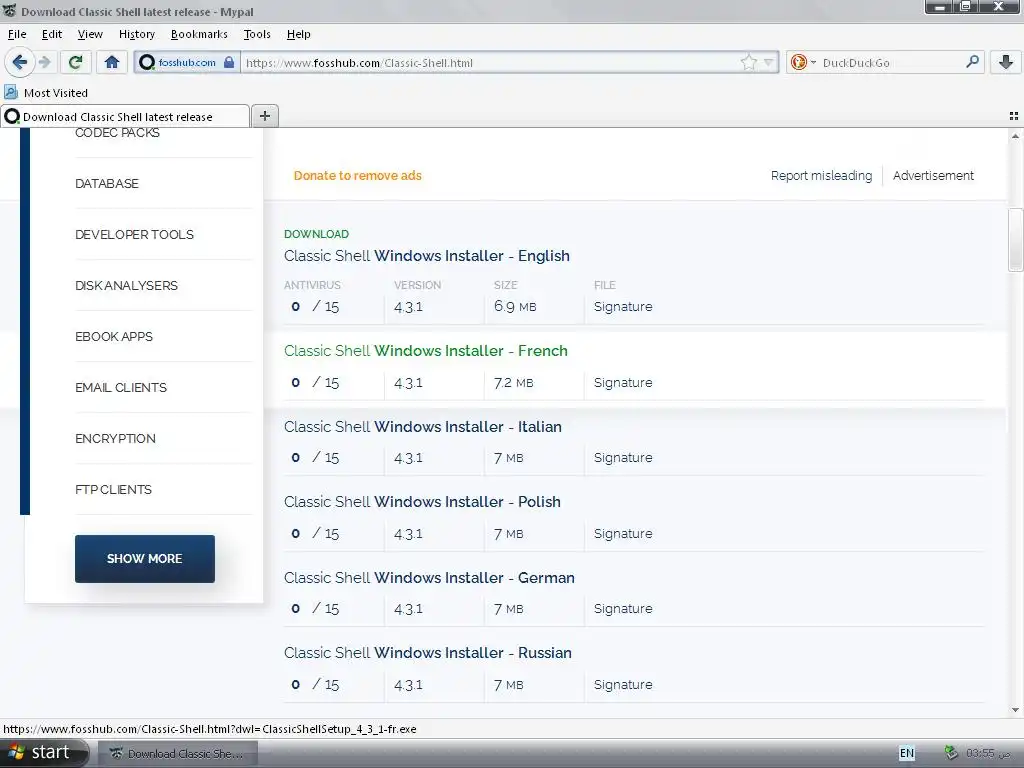Click the inner page scrollbar thumb
1024x768 pixels.
1016,239
